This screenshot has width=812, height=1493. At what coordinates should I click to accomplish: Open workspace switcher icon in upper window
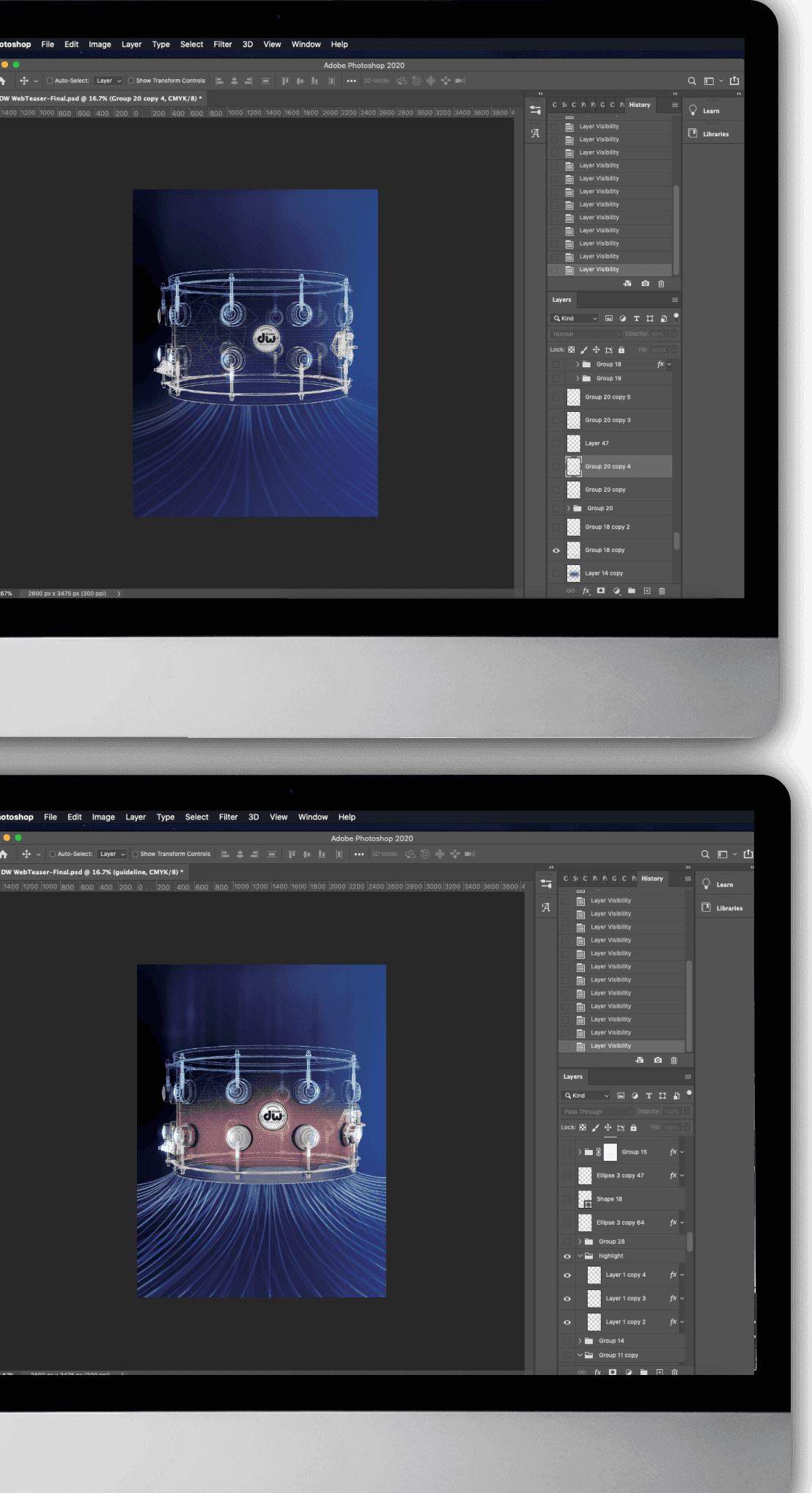(x=709, y=81)
